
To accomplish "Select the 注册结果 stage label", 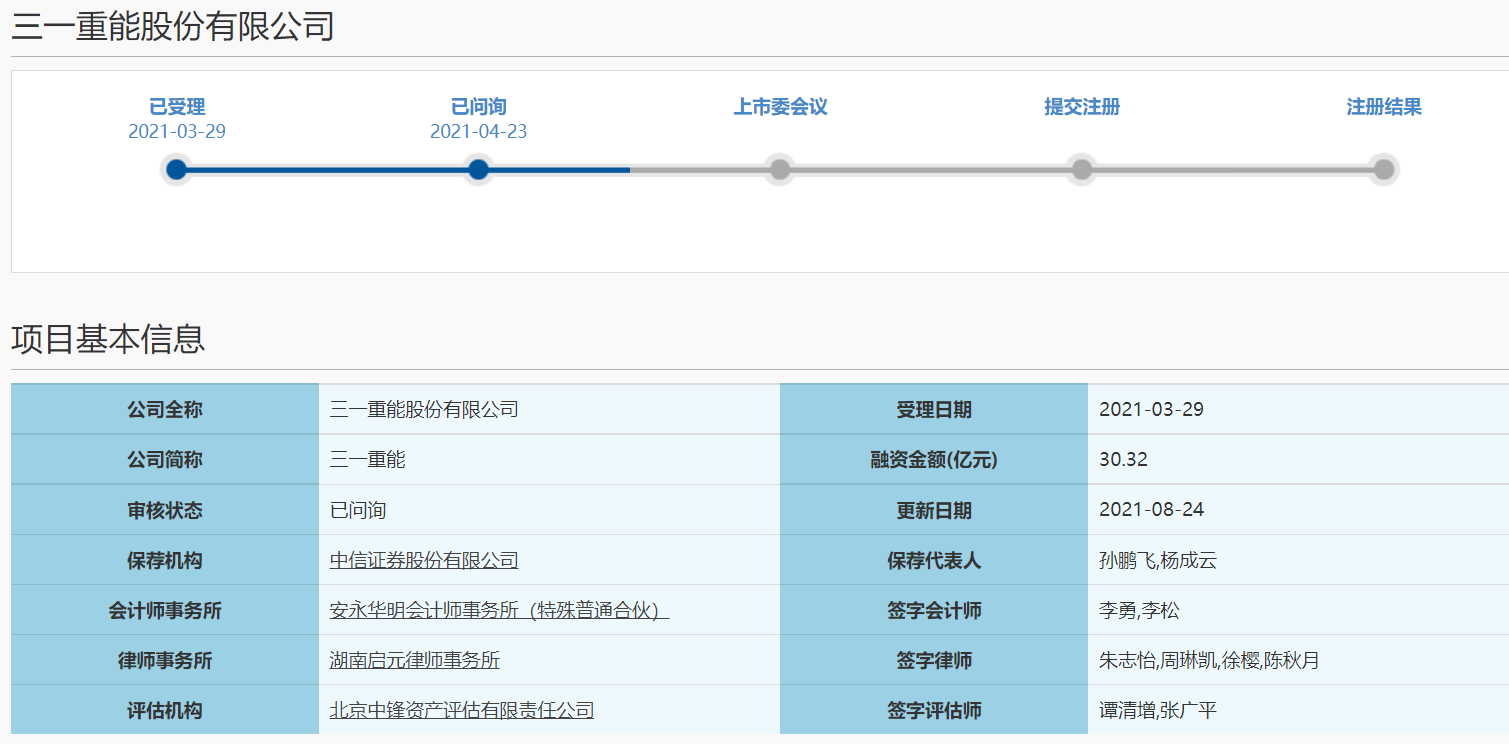I will tap(1384, 107).
